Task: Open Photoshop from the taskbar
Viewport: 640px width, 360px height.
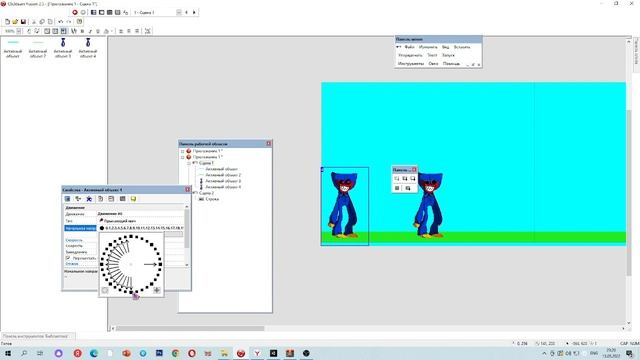Action: tap(159, 353)
